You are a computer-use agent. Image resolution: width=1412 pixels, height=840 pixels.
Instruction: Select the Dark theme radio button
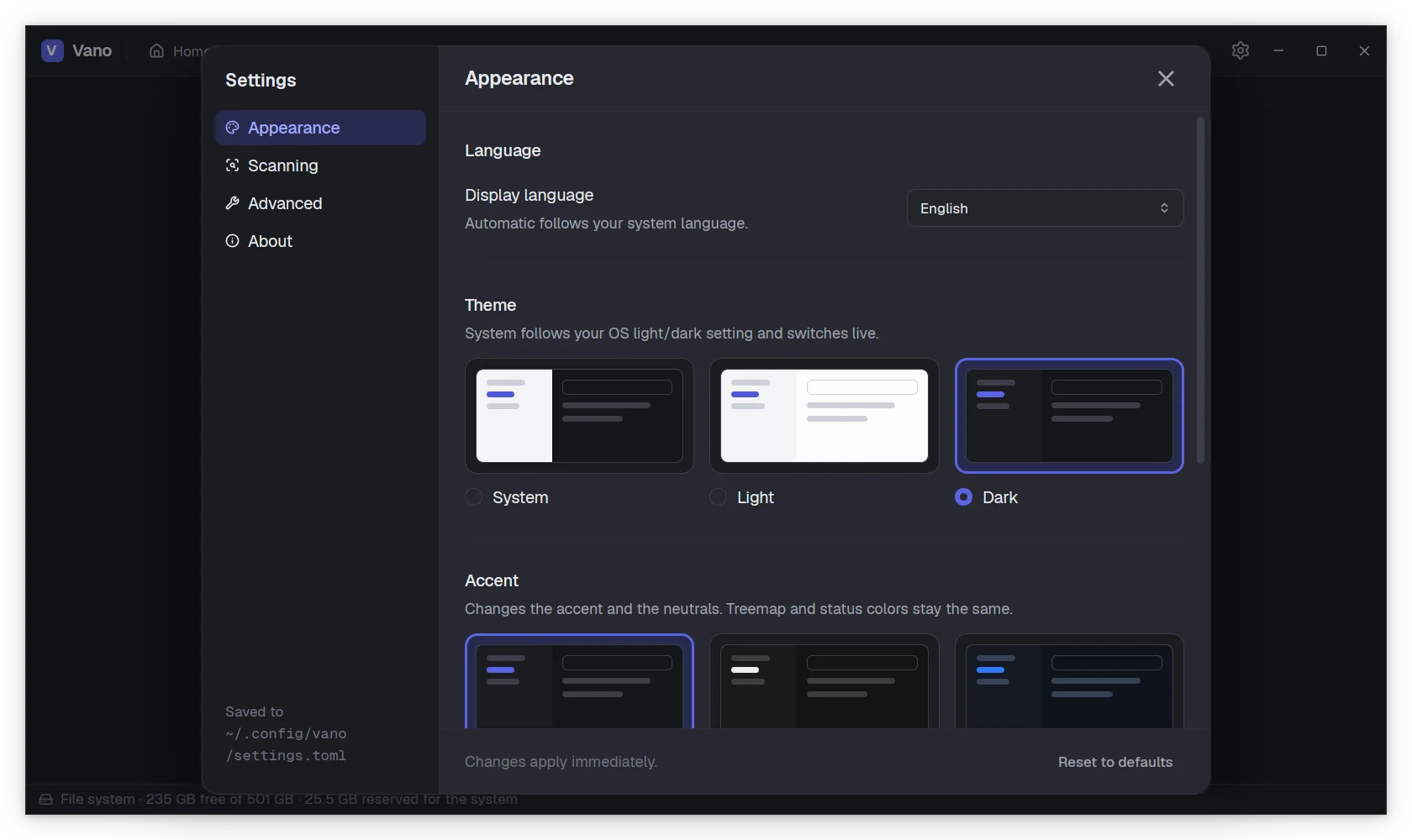[964, 497]
